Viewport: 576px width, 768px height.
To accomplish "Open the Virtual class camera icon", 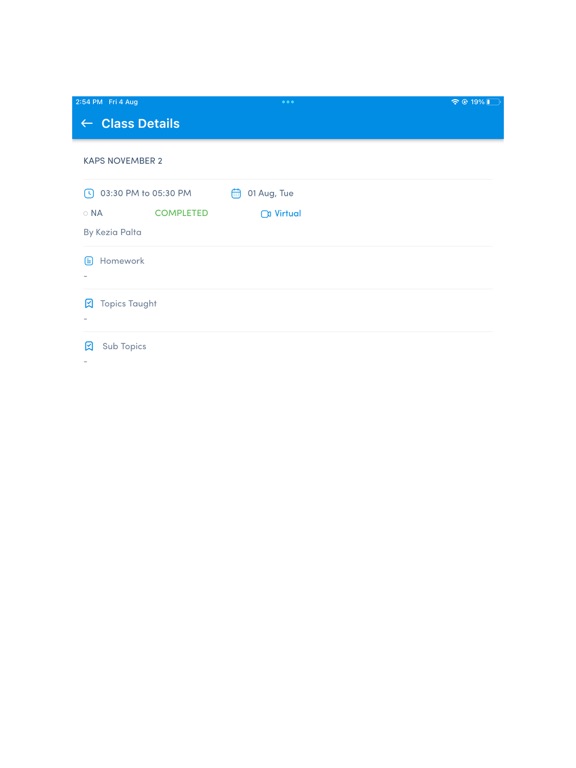I will [266, 214].
